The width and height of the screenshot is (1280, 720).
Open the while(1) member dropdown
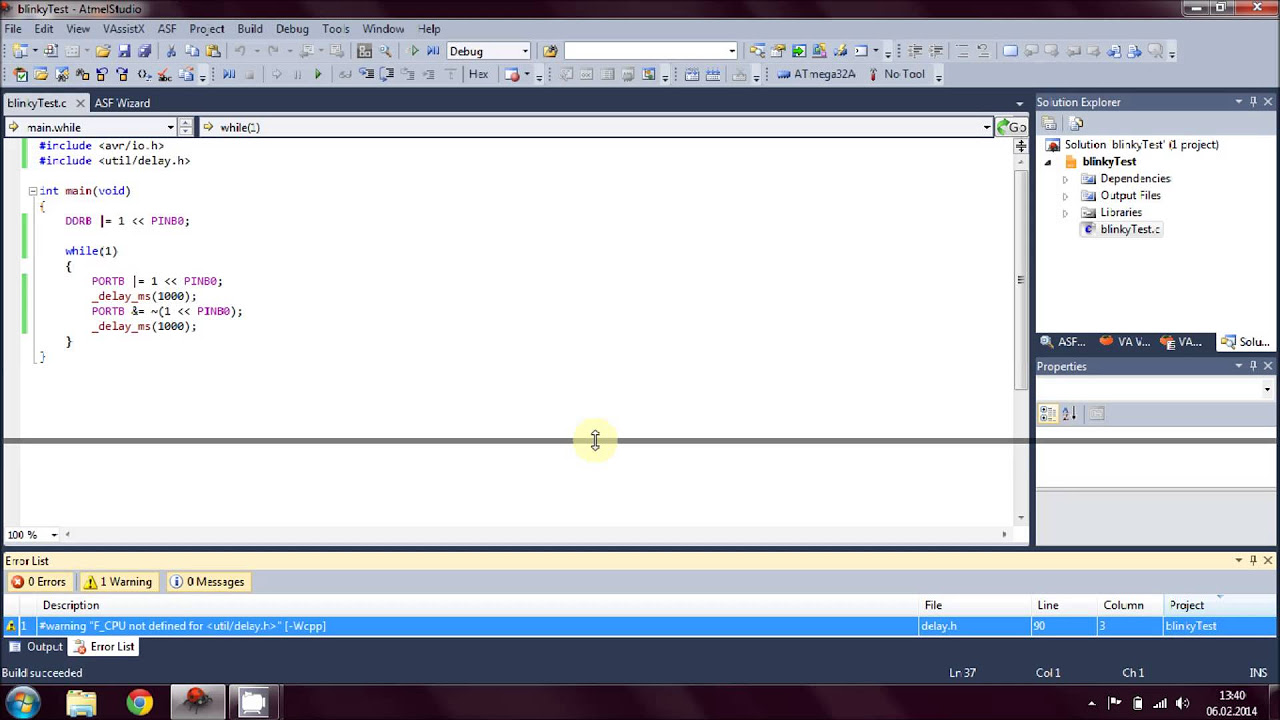(x=987, y=127)
